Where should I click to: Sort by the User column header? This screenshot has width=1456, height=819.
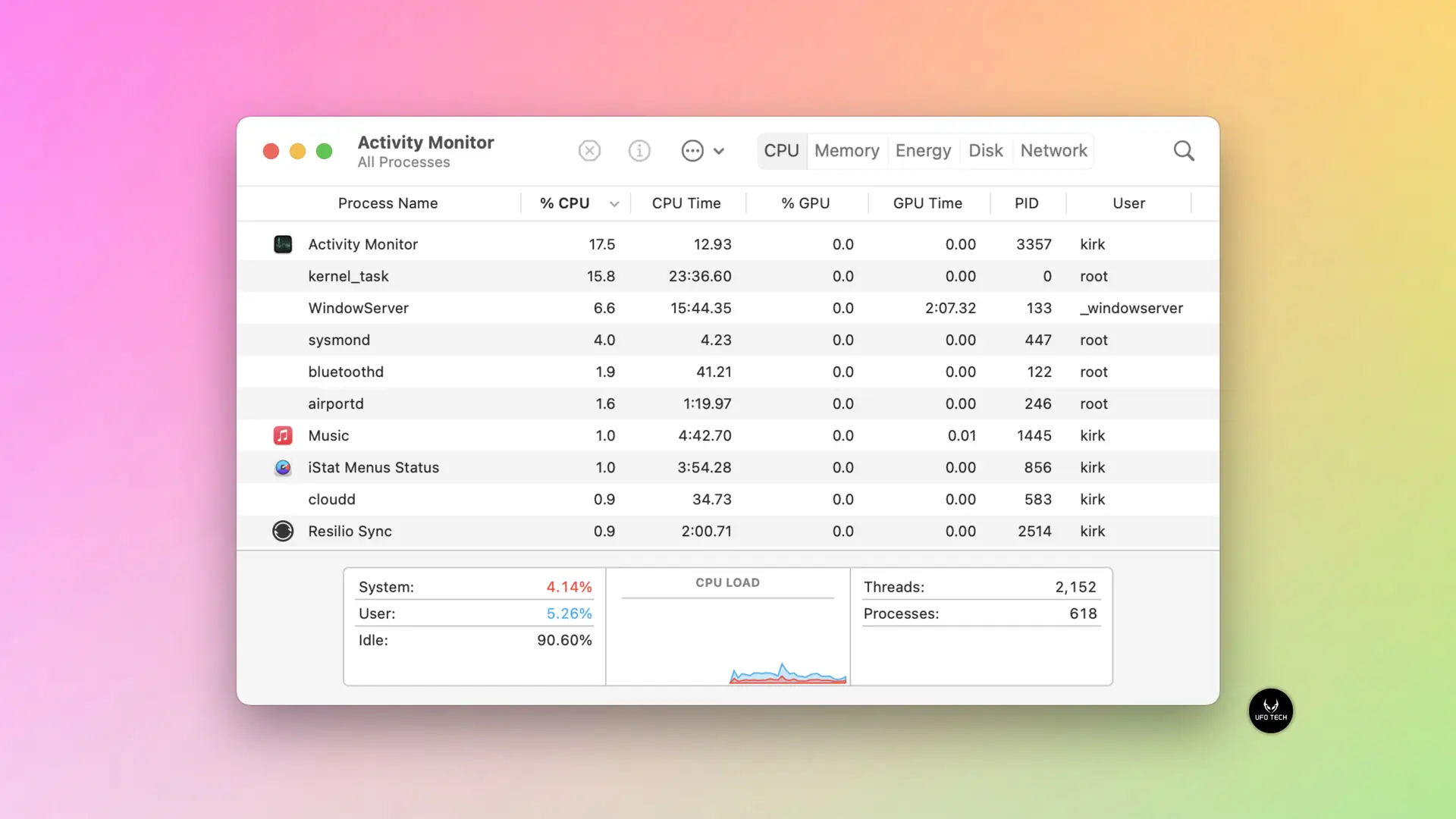click(x=1128, y=203)
